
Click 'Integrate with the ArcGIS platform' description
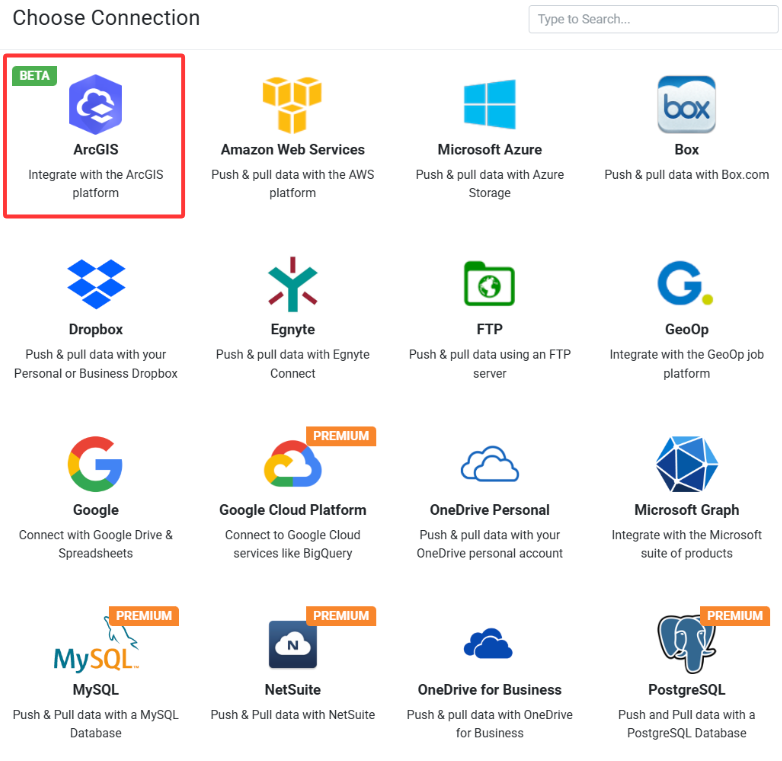coord(96,184)
